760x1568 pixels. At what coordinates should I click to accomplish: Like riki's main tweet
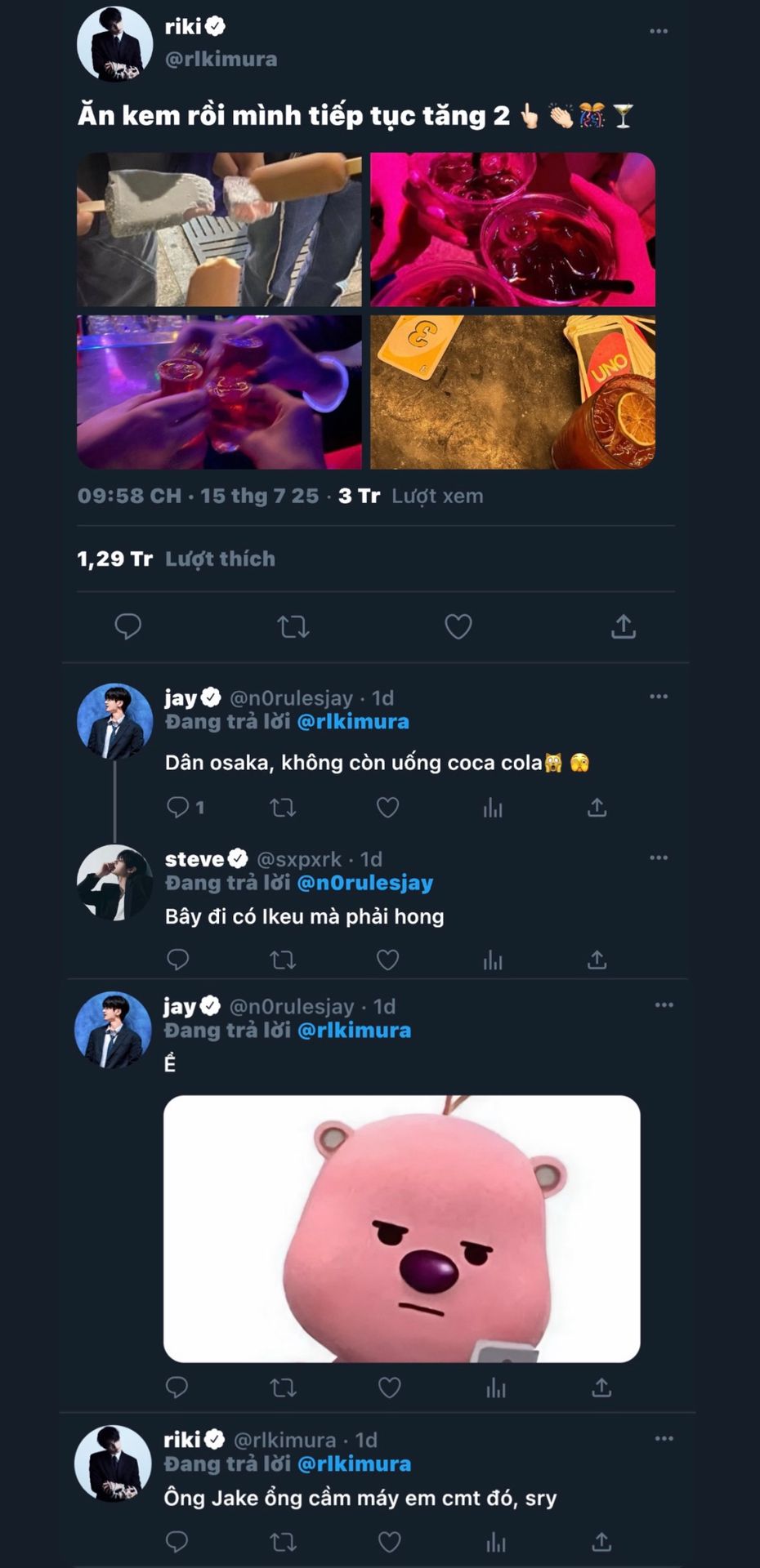point(458,626)
